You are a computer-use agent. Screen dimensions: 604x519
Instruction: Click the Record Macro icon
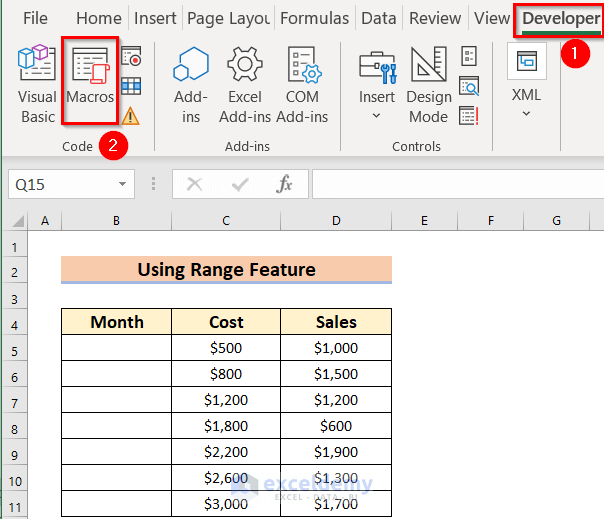pos(131,56)
